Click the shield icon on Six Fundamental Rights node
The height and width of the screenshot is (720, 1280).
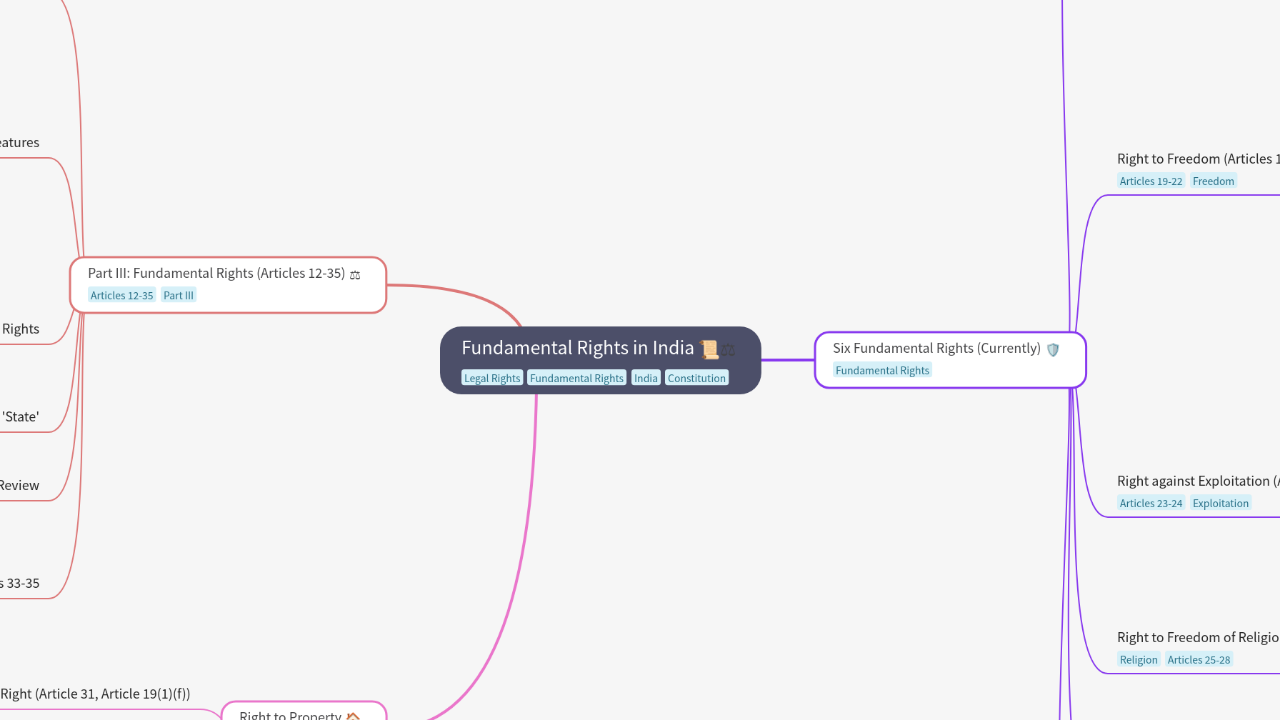point(1052,349)
